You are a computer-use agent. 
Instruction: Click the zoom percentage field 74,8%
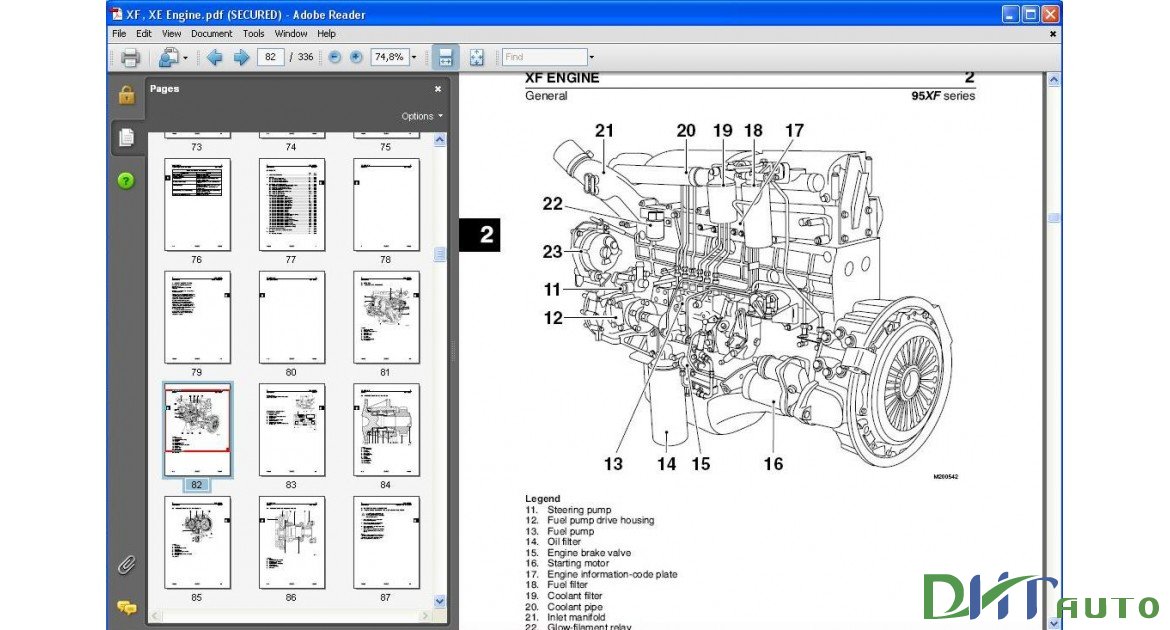[x=389, y=57]
